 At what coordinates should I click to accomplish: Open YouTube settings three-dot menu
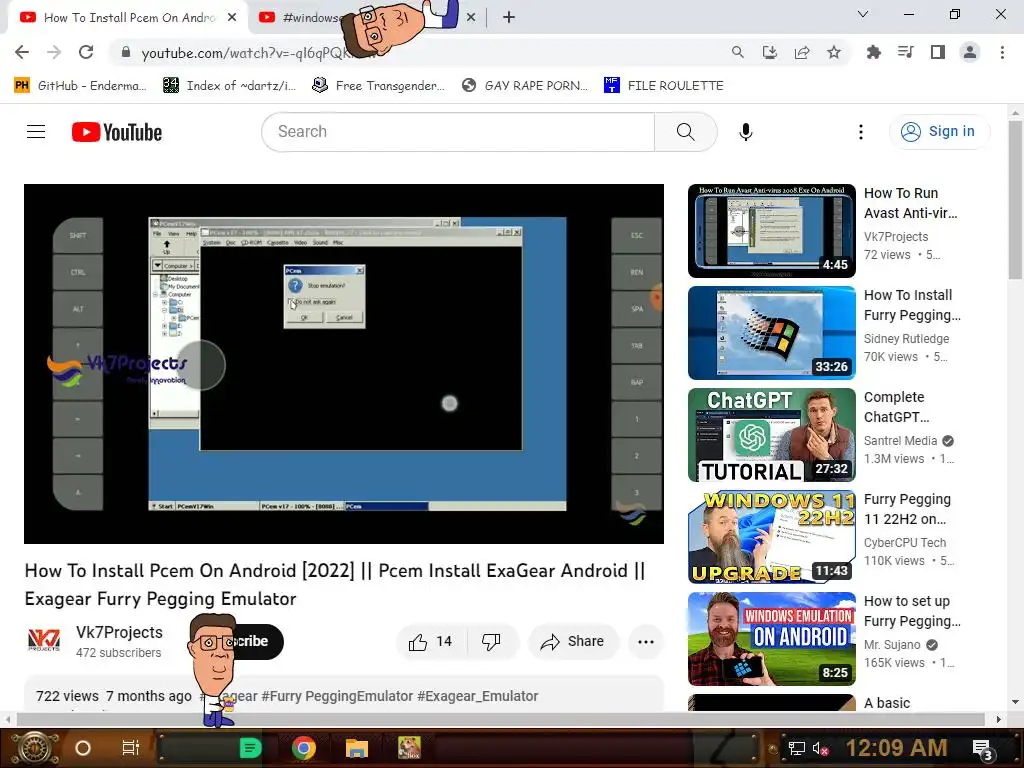[x=861, y=132]
